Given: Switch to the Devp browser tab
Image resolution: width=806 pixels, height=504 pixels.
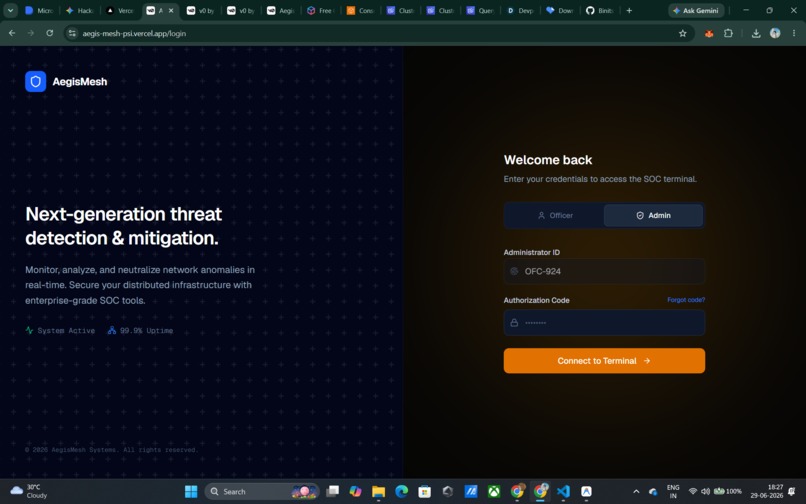Looking at the screenshot, I should (x=521, y=10).
